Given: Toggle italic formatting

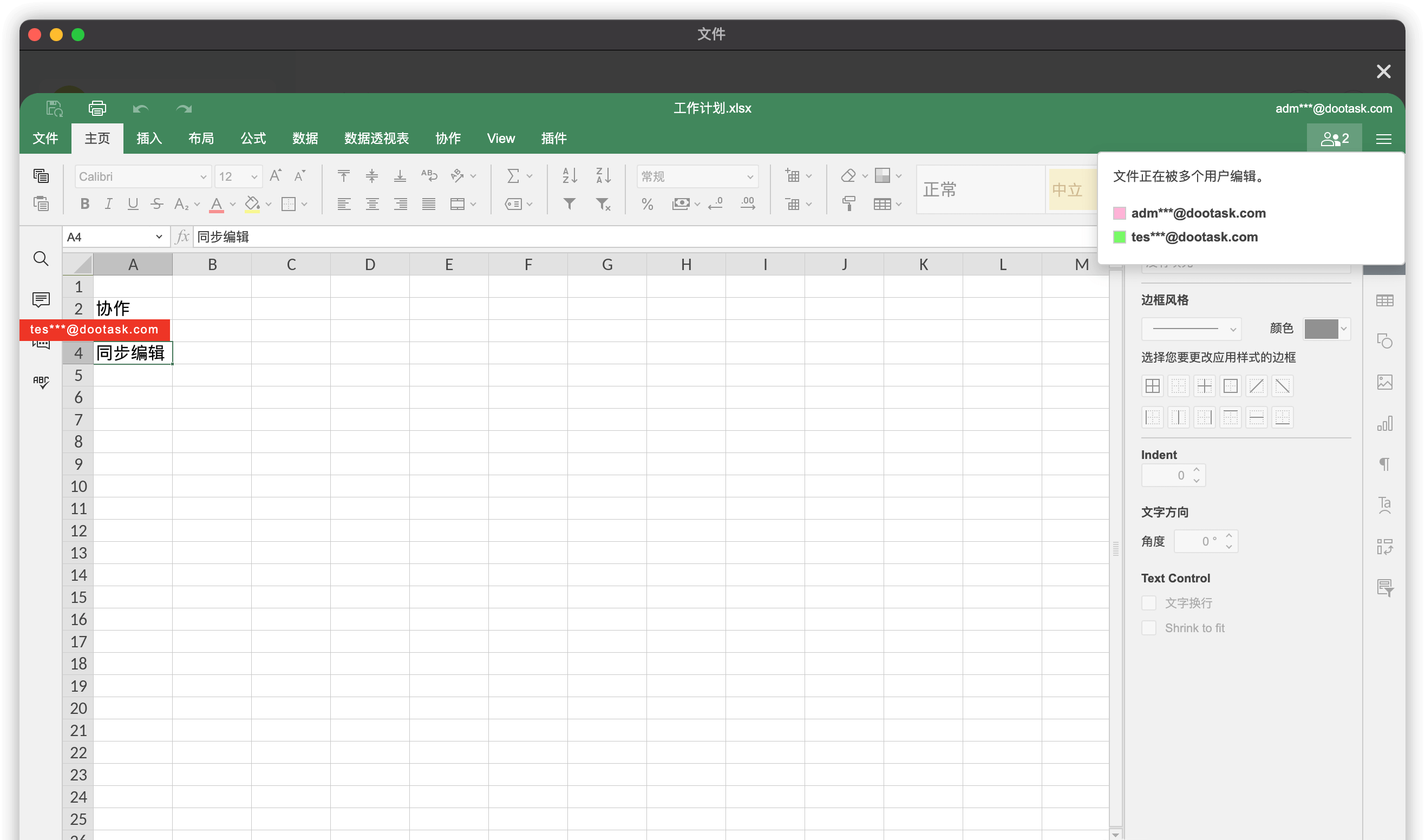Looking at the screenshot, I should coord(109,205).
